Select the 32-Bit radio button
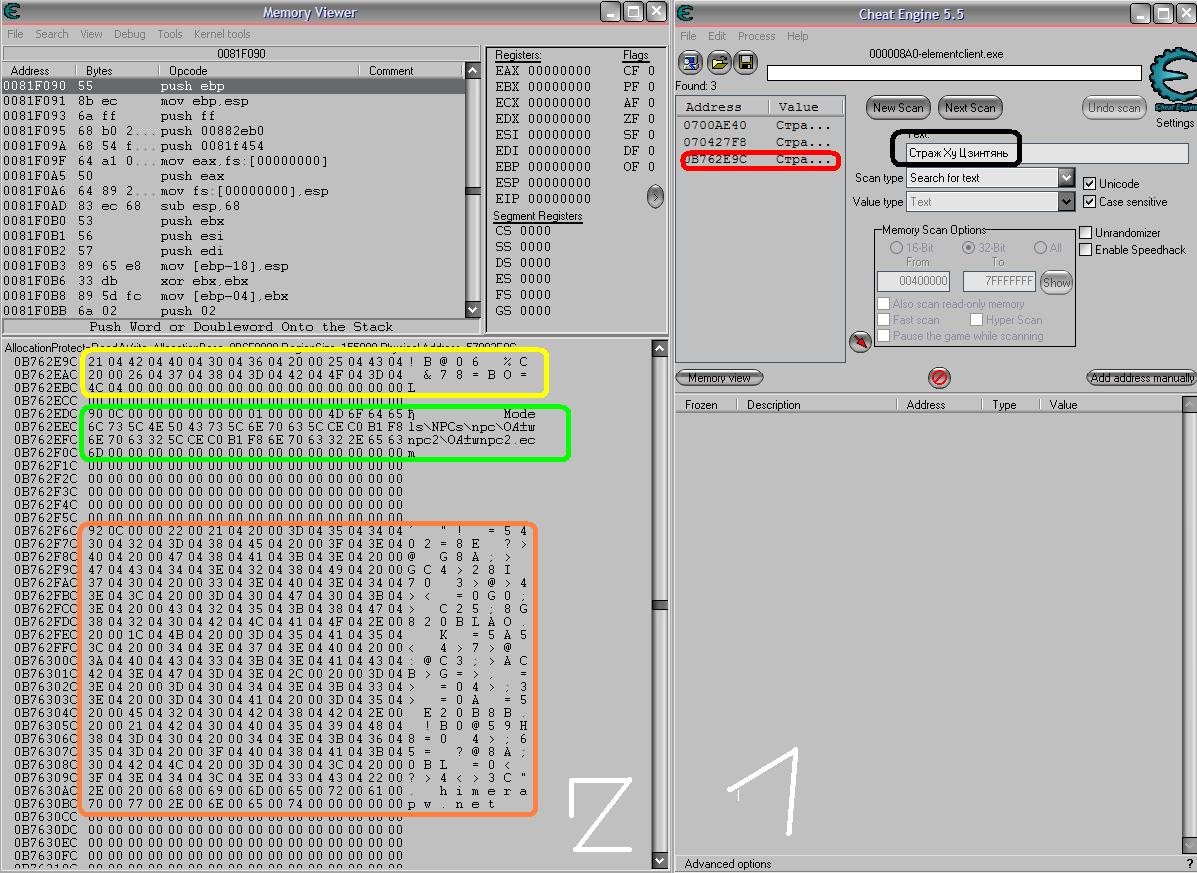Viewport: 1197px width, 873px height. click(968, 247)
